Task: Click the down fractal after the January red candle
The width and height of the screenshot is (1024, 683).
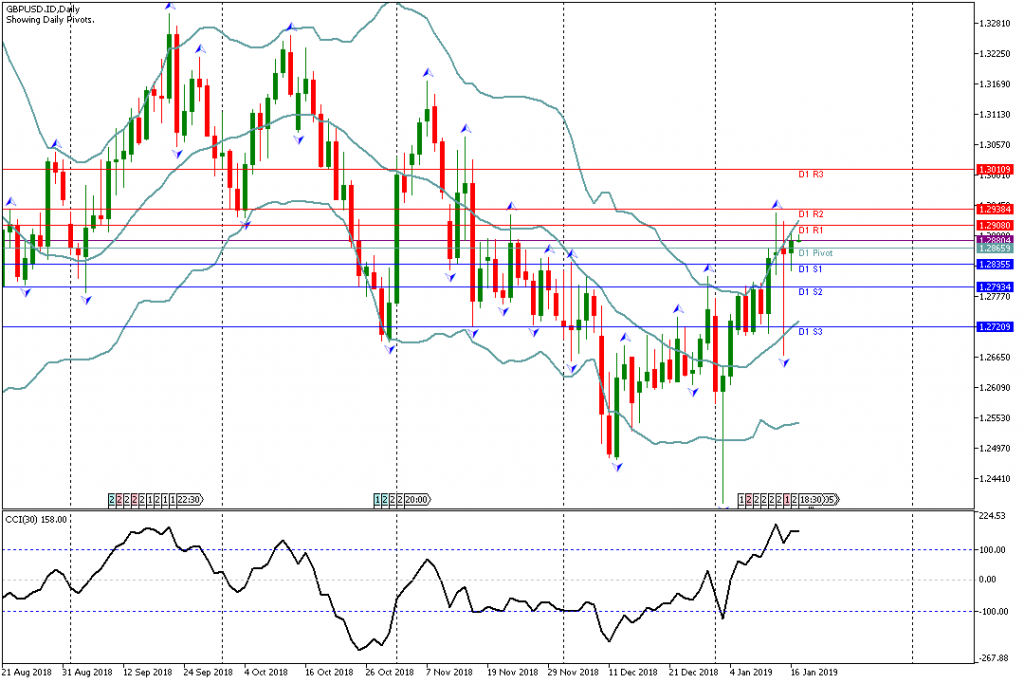Action: 785,361
